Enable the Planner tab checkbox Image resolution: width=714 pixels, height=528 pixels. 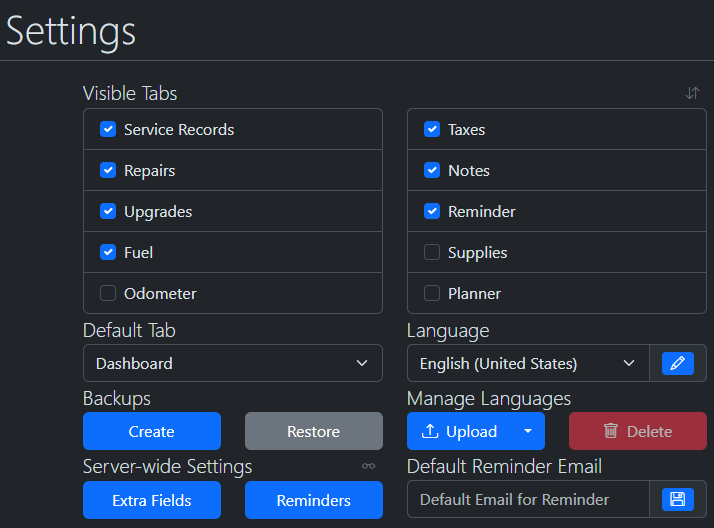coord(432,293)
